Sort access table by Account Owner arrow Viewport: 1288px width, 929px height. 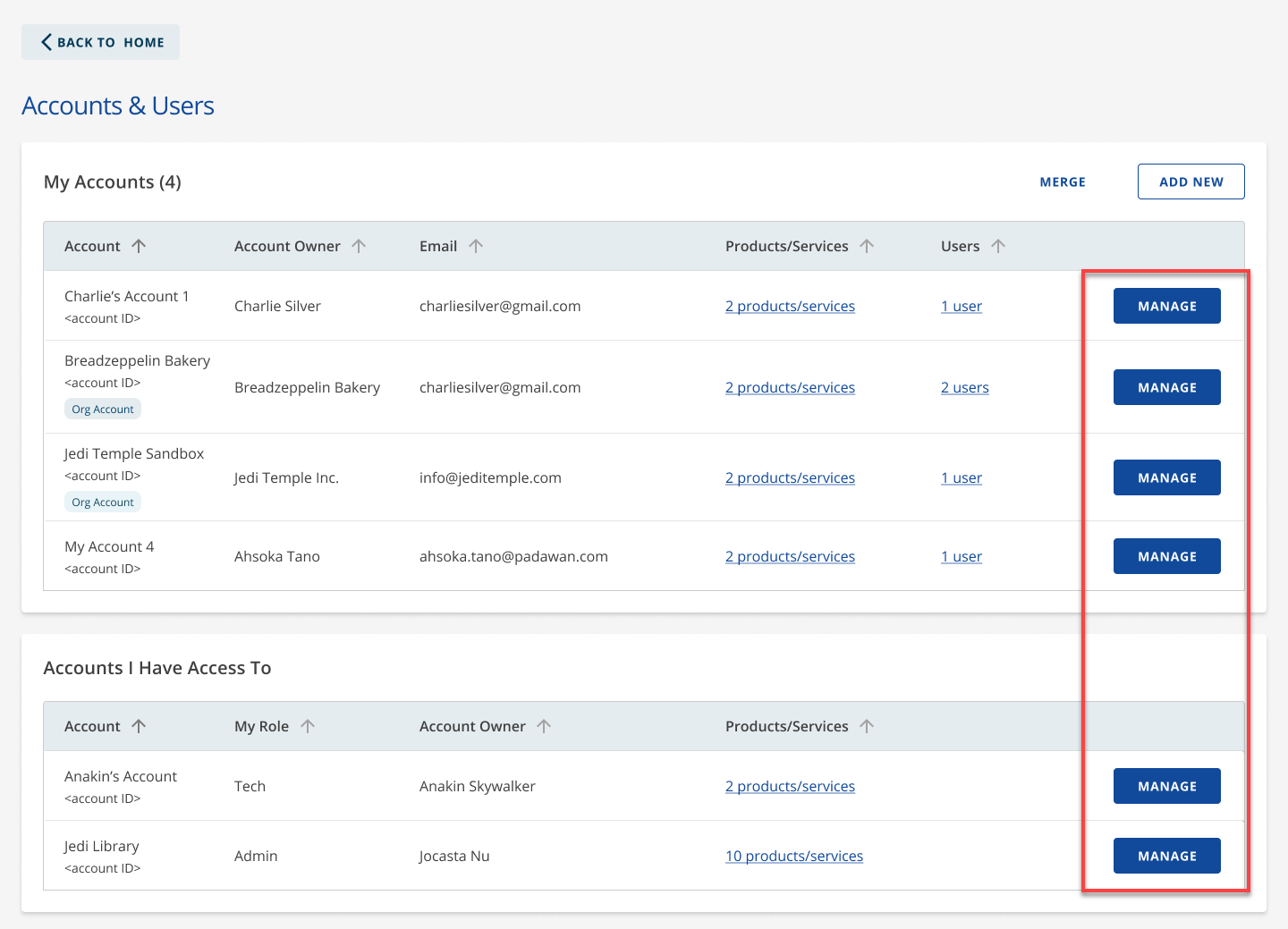(544, 726)
